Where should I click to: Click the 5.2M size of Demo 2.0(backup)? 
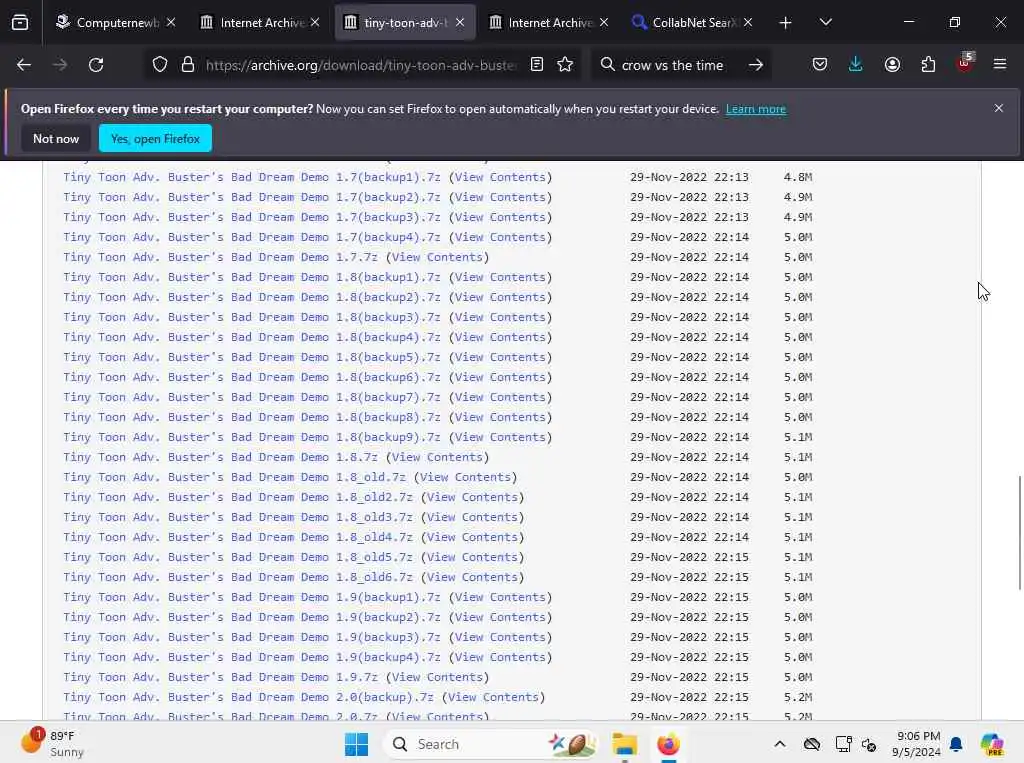click(x=798, y=697)
